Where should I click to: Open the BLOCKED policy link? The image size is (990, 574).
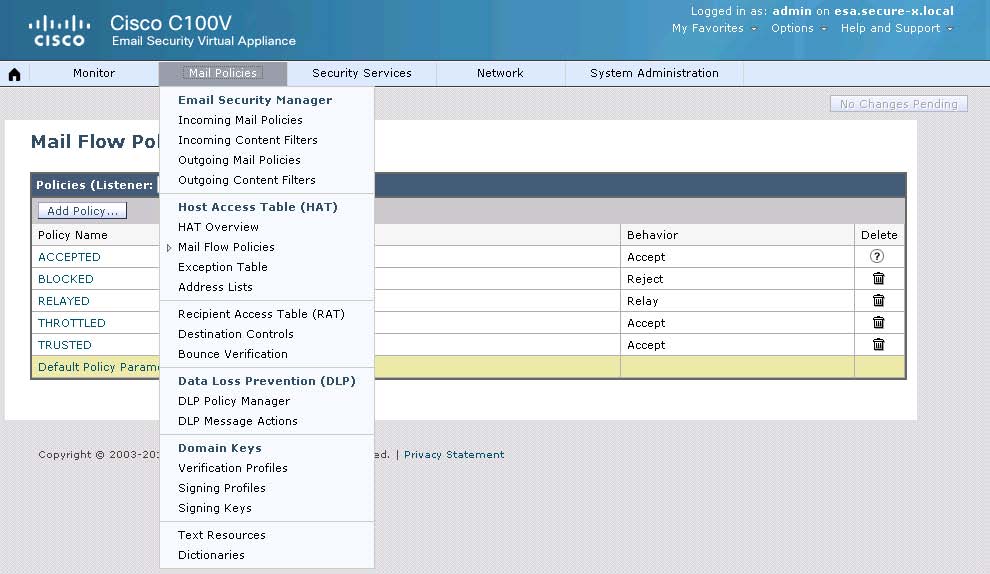(66, 279)
